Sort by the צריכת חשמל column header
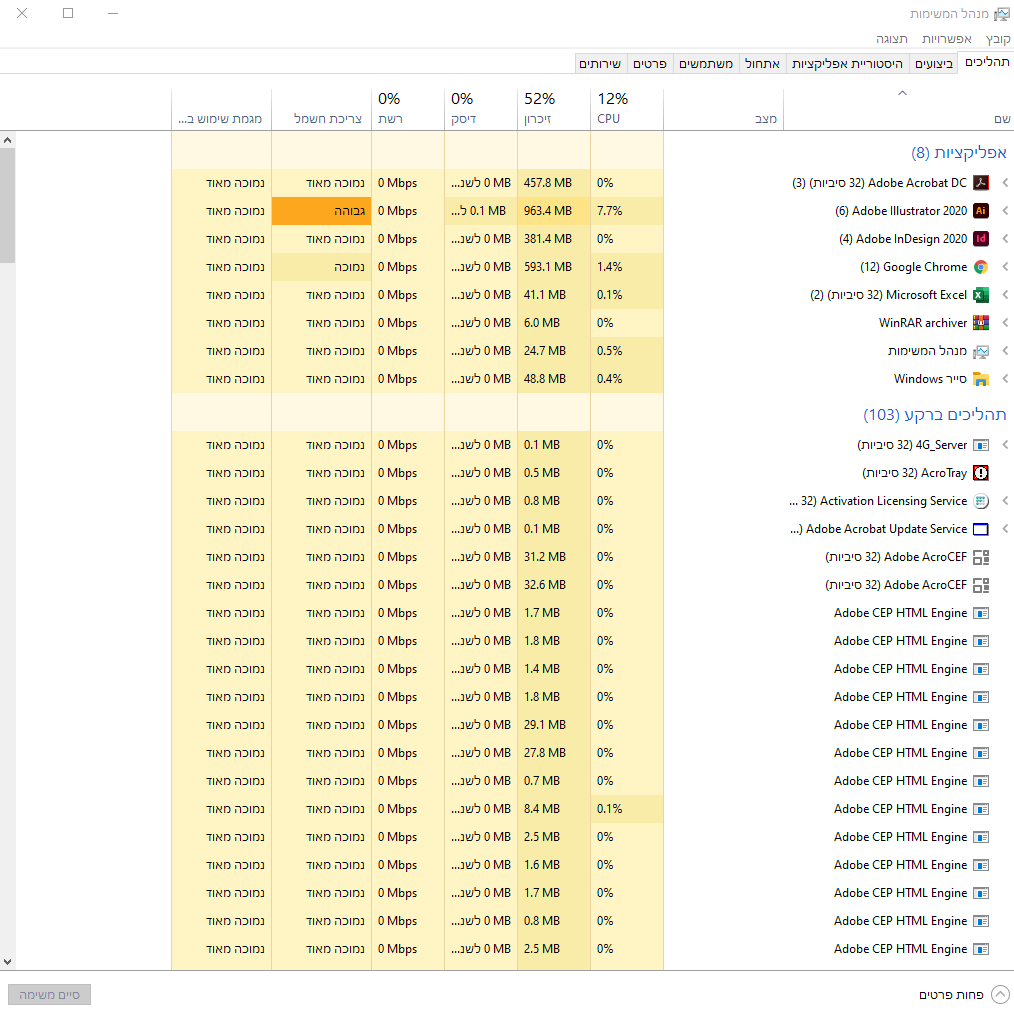This screenshot has height=1018, width=1014. (321, 109)
